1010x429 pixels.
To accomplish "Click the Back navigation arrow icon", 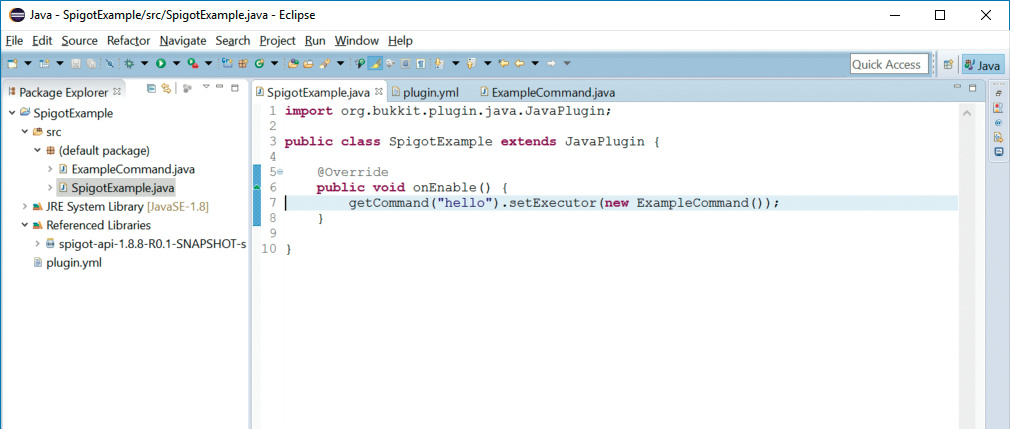I will click(519, 63).
